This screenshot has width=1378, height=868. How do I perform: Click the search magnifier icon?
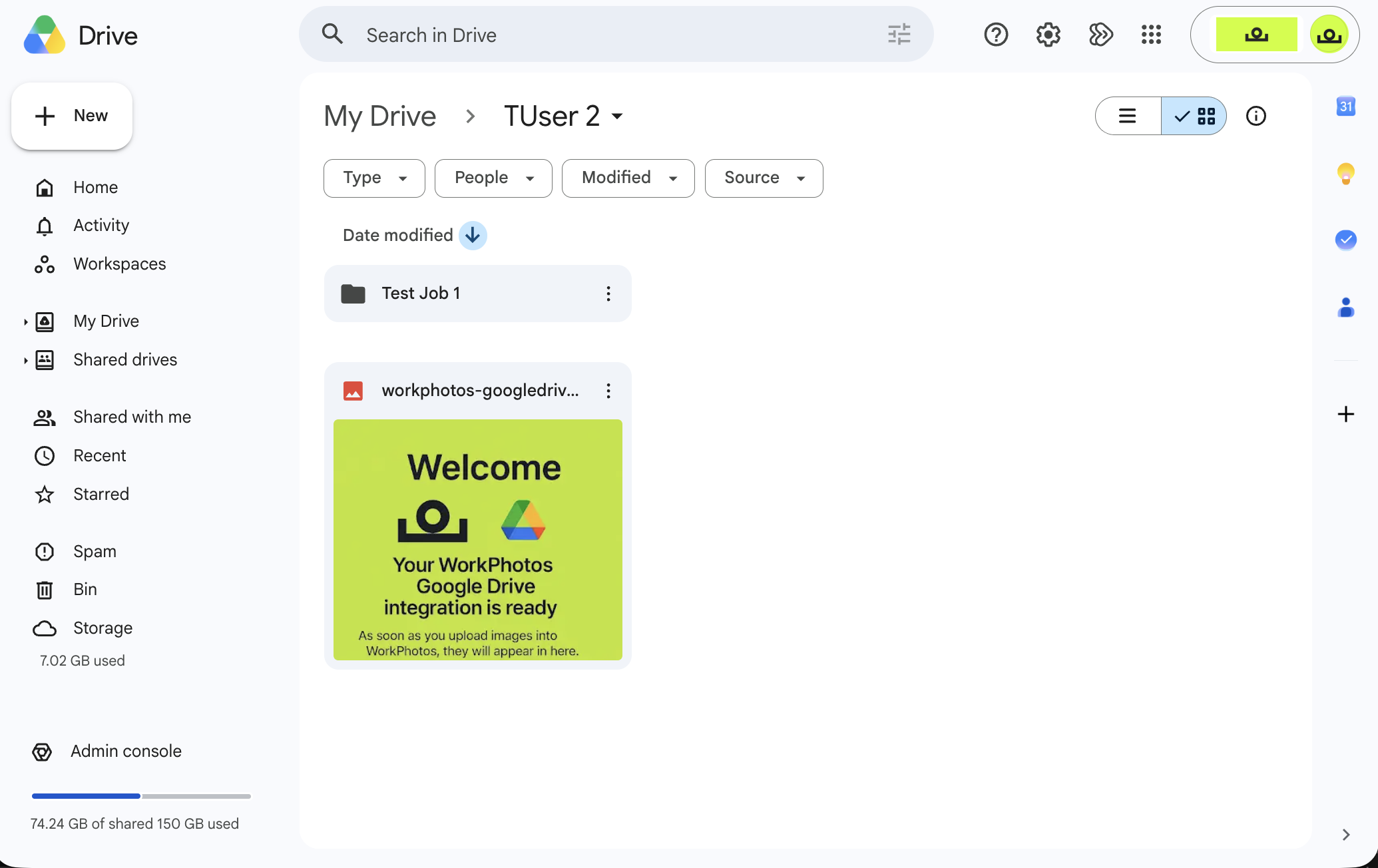(332, 34)
